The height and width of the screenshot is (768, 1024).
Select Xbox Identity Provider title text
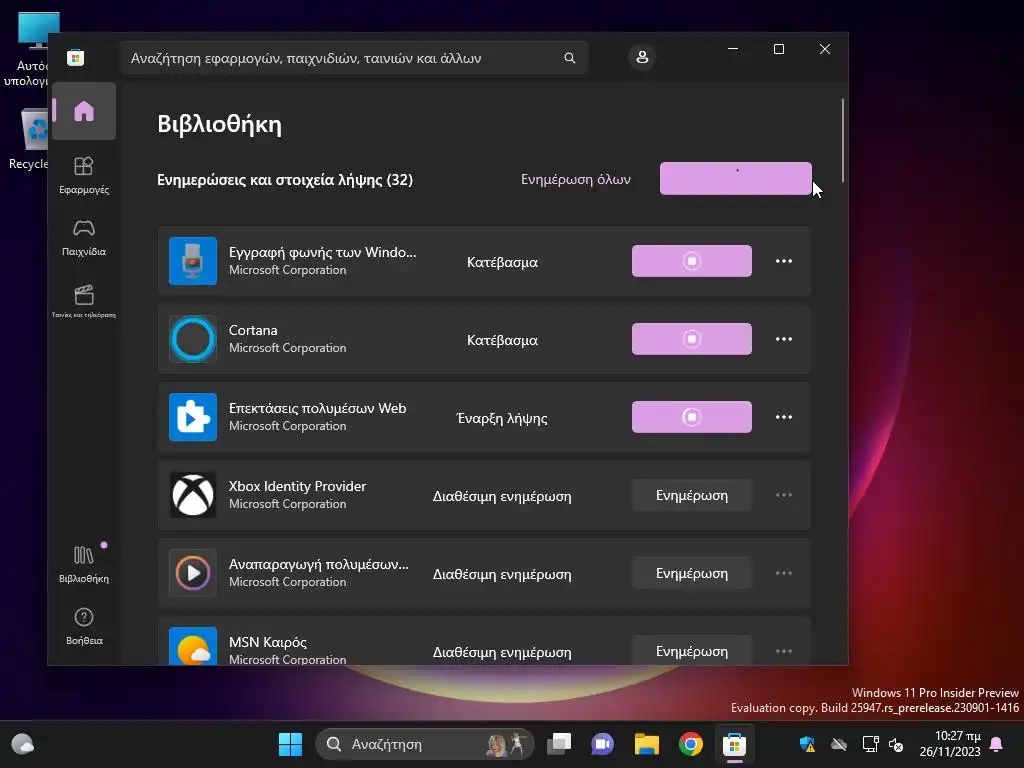tap(297, 486)
